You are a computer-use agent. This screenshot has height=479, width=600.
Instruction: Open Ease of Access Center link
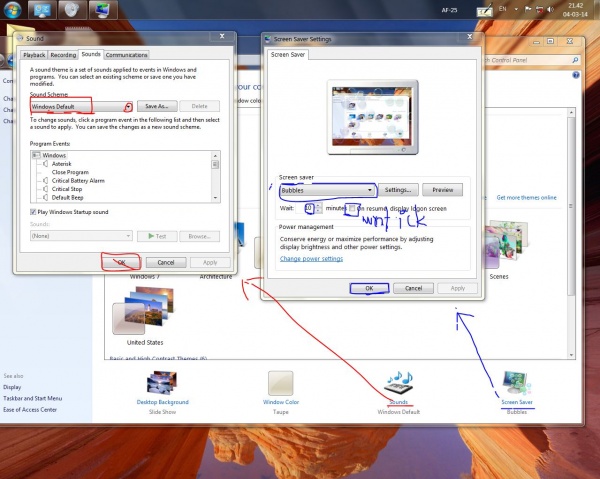30,409
